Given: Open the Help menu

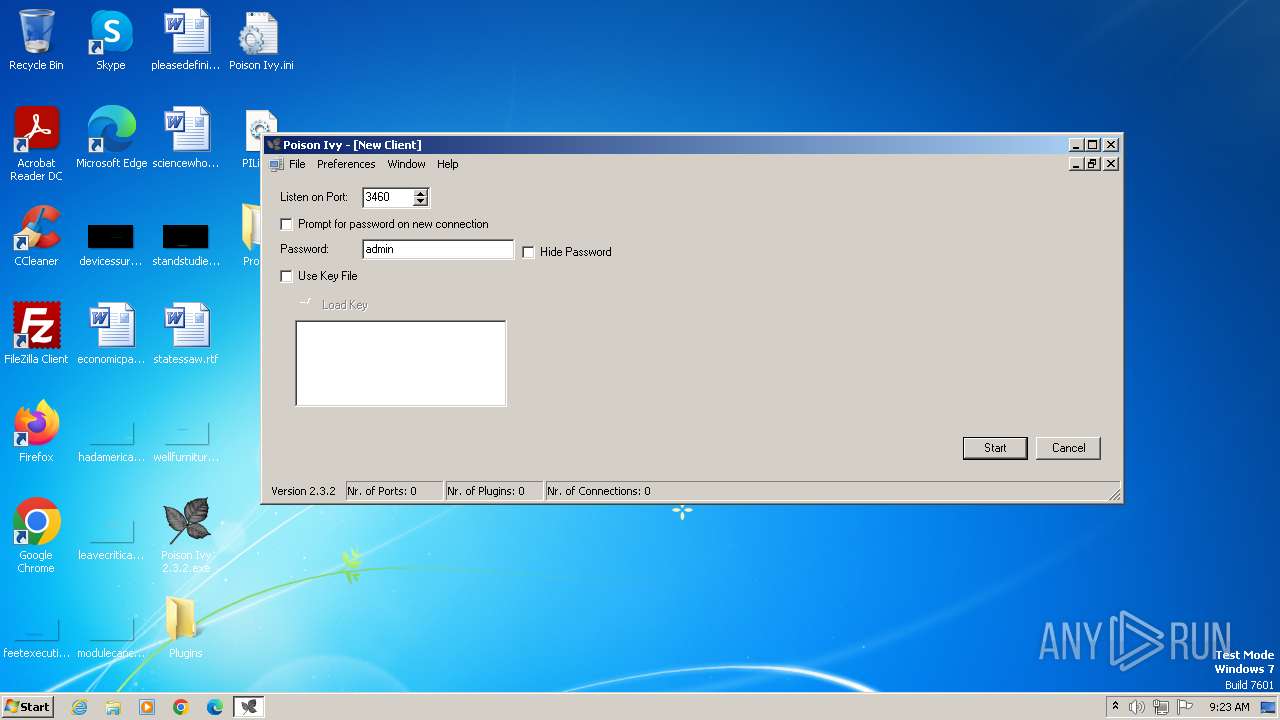Looking at the screenshot, I should pyautogui.click(x=447, y=164).
